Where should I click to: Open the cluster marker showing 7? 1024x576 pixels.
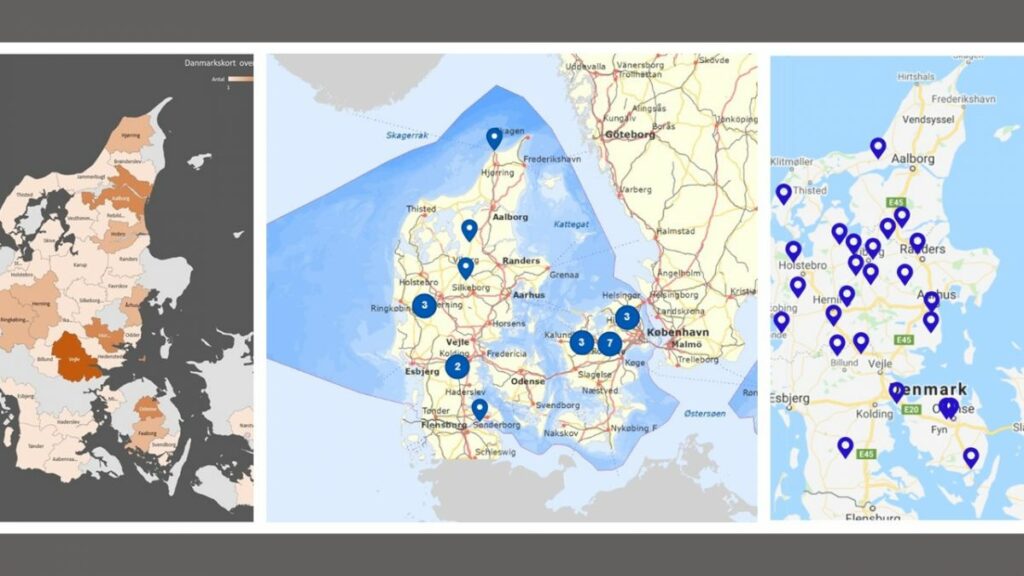click(610, 344)
